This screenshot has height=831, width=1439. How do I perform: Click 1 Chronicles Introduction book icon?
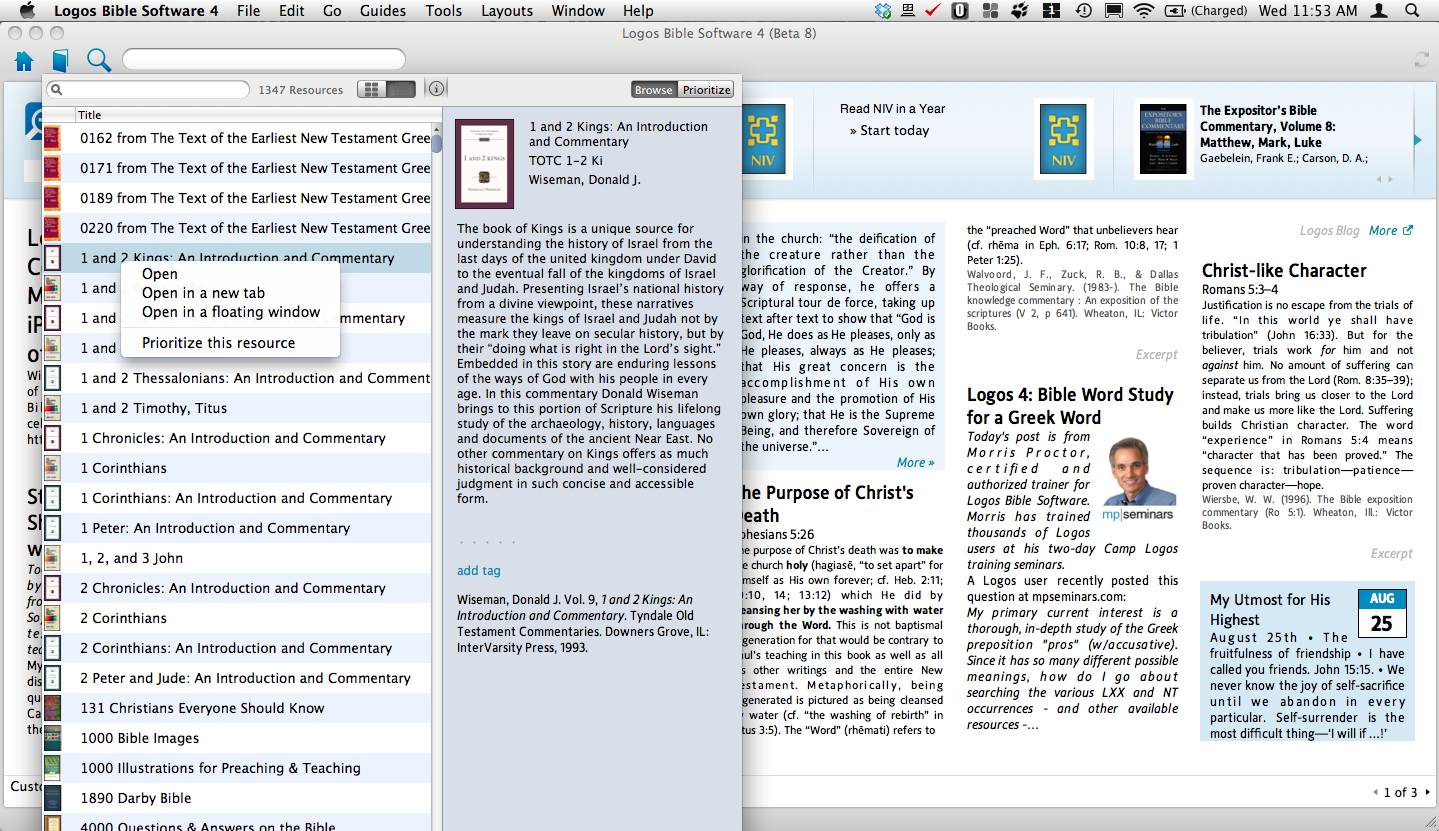pyautogui.click(x=51, y=438)
